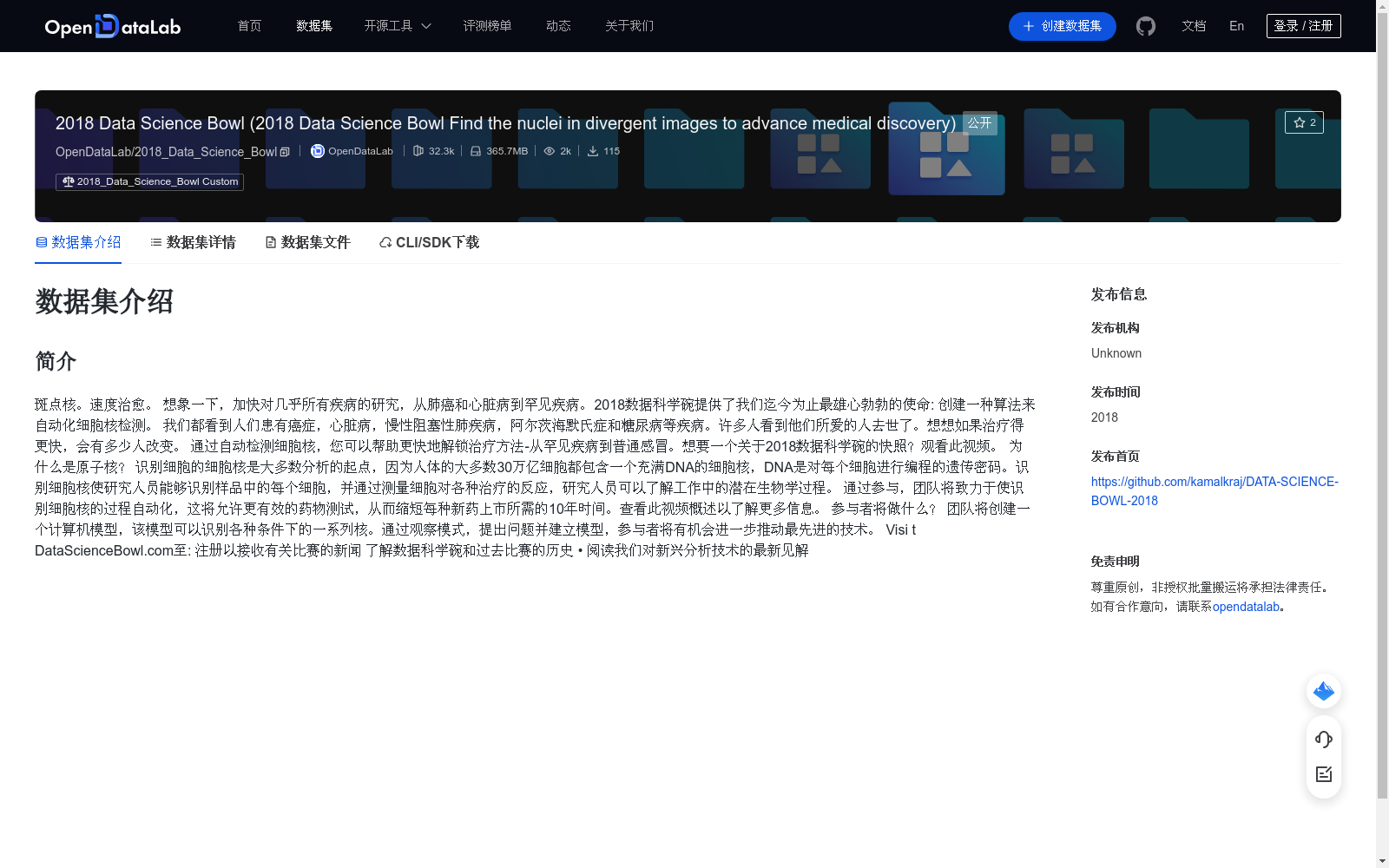Click the 32.3k files count icon
This screenshot has height=868, width=1389.
click(x=418, y=151)
